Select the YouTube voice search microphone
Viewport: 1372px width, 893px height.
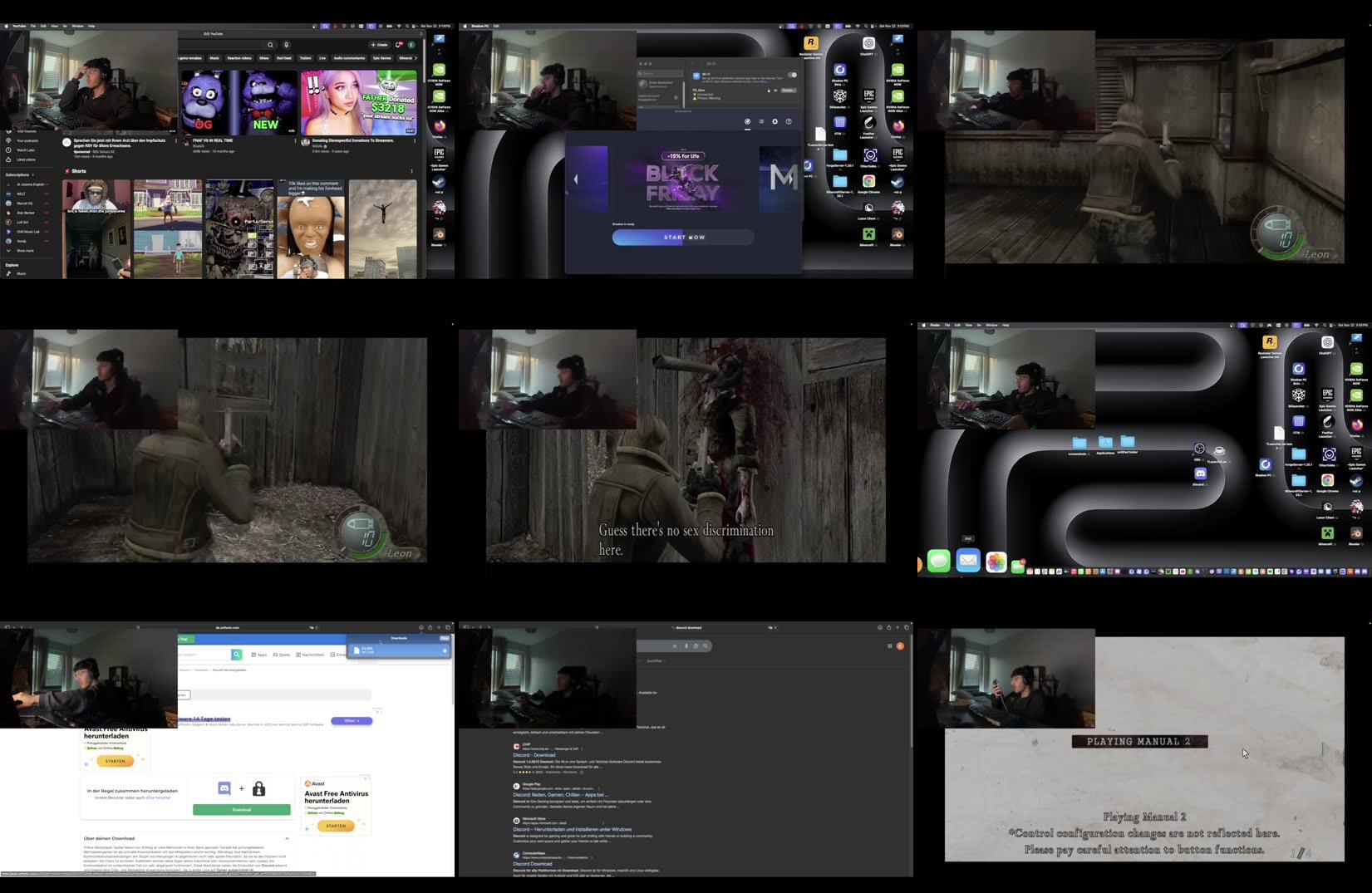(286, 45)
